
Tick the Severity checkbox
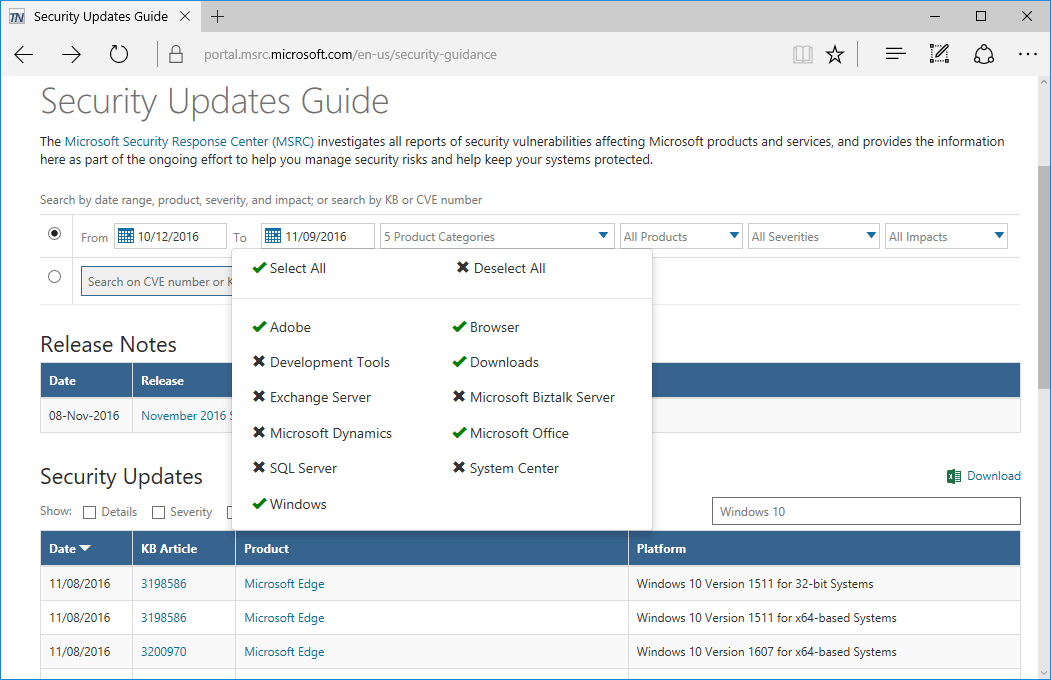[x=158, y=513]
